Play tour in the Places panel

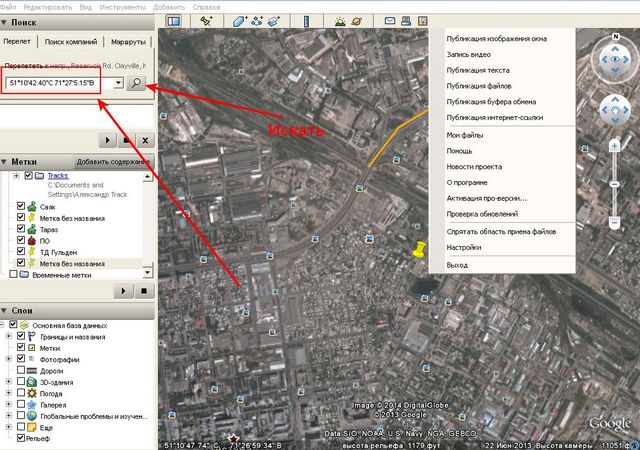pos(123,291)
